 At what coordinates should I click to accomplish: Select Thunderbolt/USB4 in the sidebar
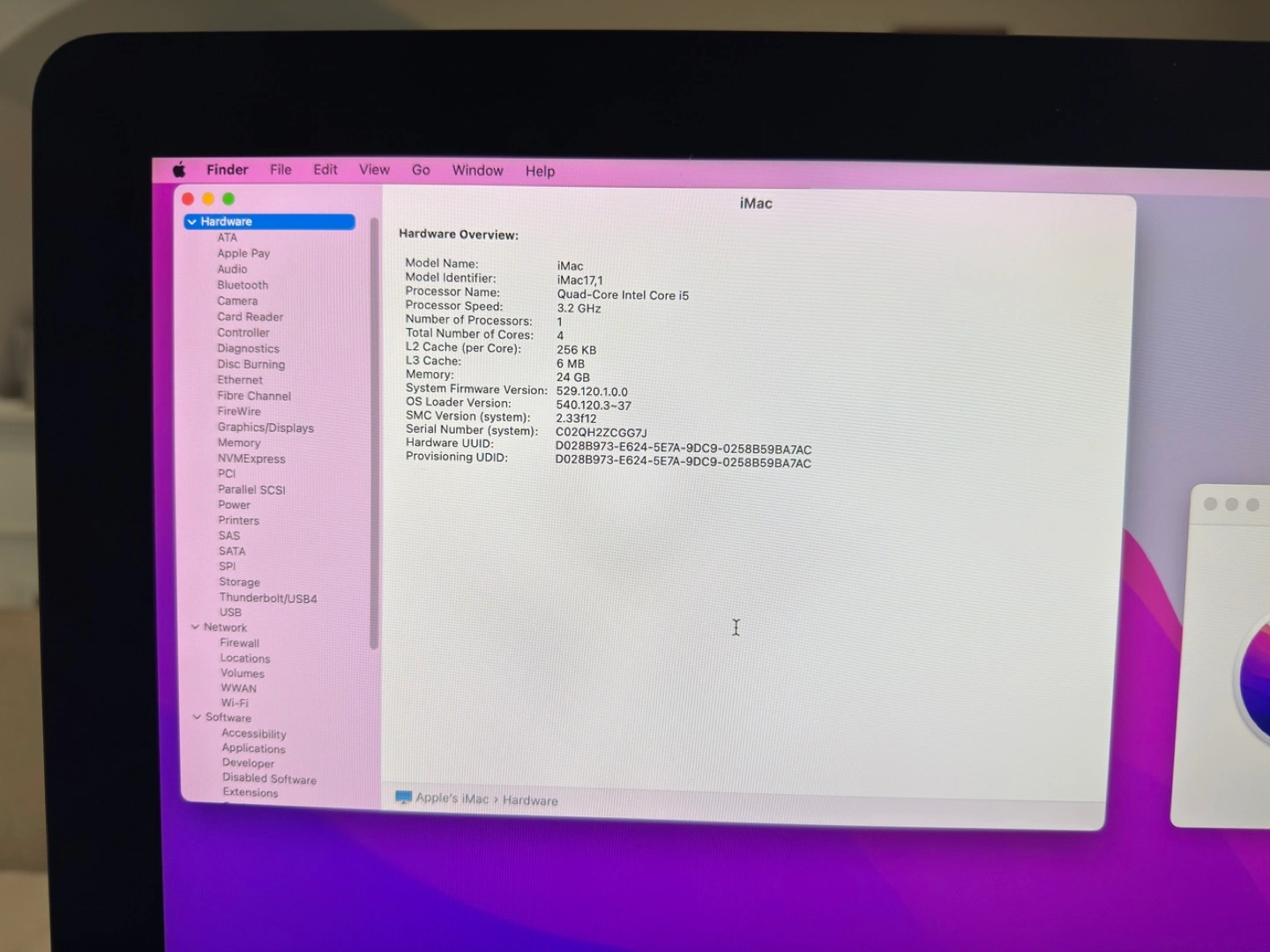[268, 598]
